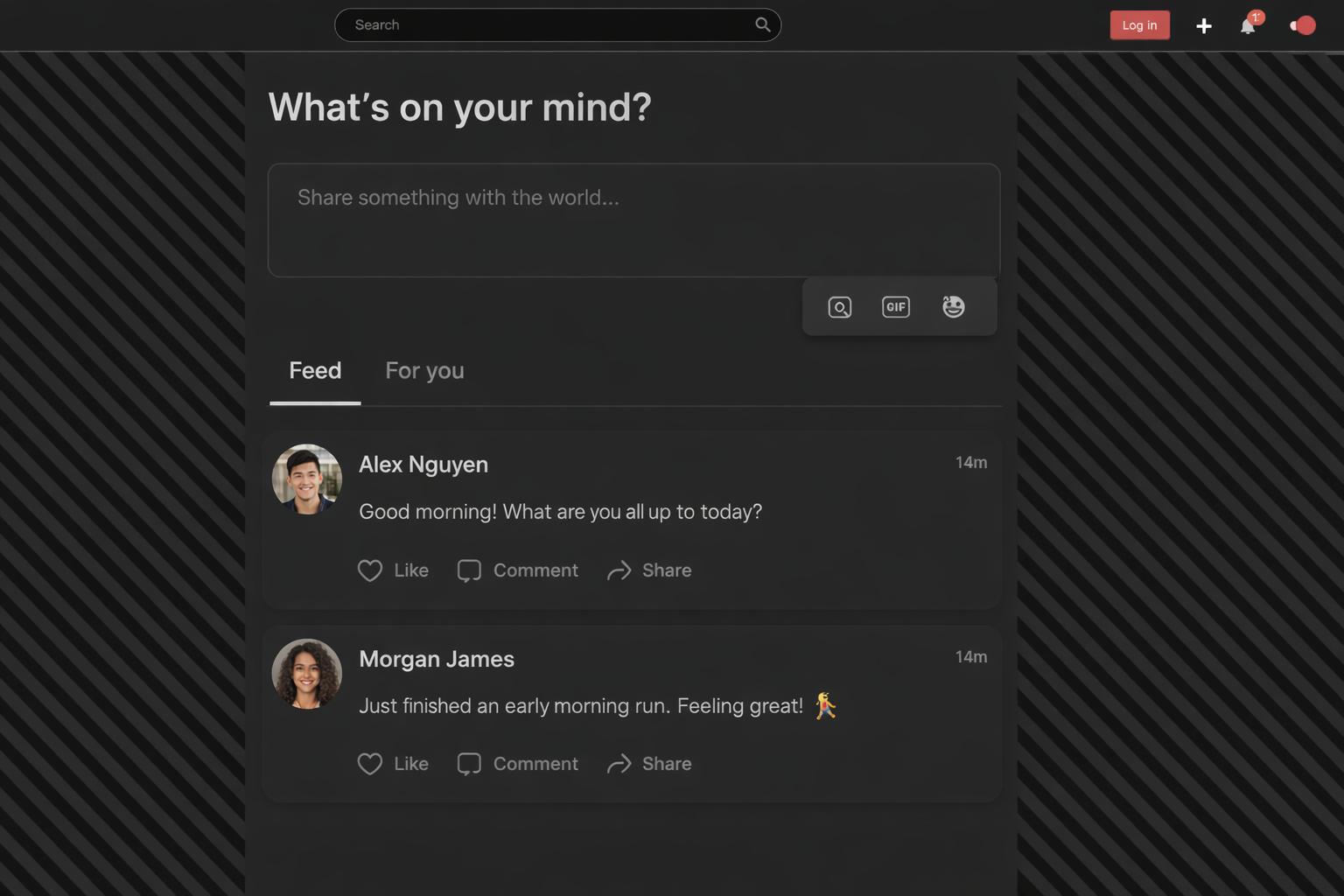Click the Morgan James name link

437,659
